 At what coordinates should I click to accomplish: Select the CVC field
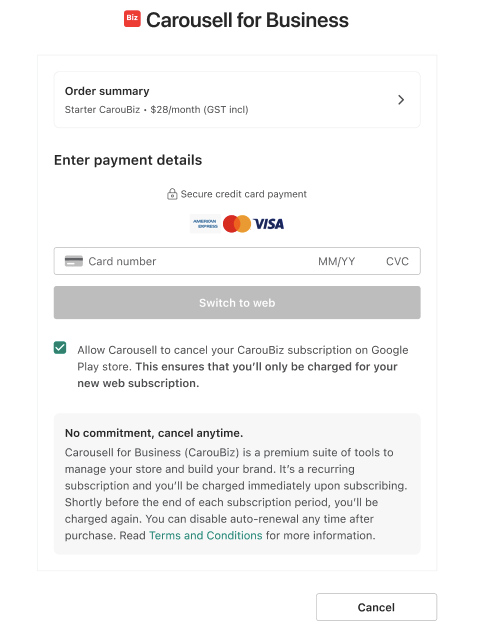coord(397,261)
